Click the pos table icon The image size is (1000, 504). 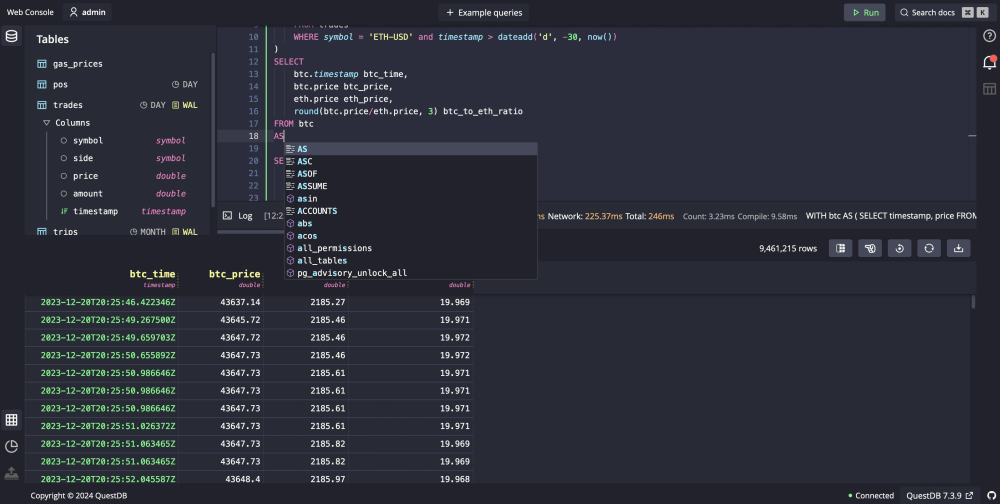point(41,84)
